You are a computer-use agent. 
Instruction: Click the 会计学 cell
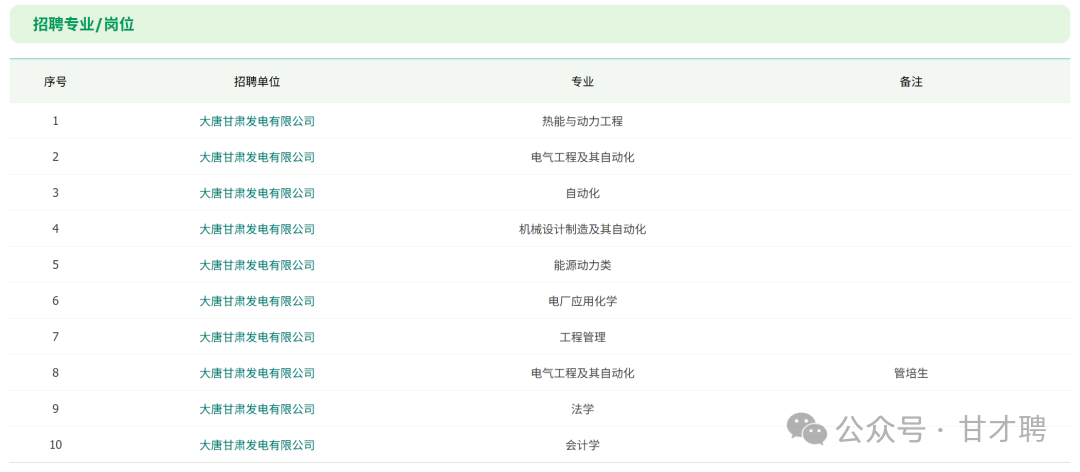[x=582, y=445]
